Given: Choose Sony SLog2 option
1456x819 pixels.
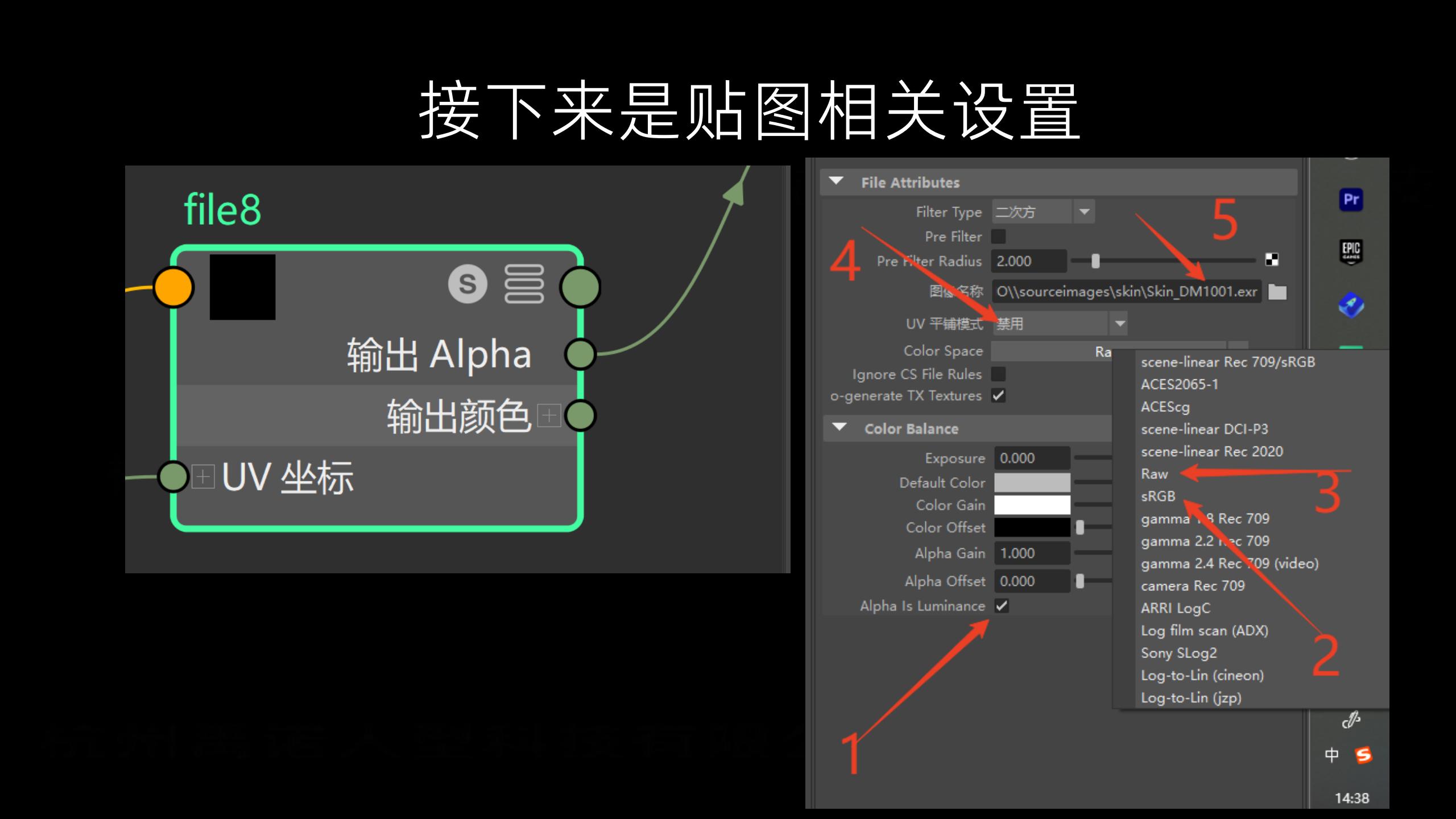Looking at the screenshot, I should pos(1178,653).
